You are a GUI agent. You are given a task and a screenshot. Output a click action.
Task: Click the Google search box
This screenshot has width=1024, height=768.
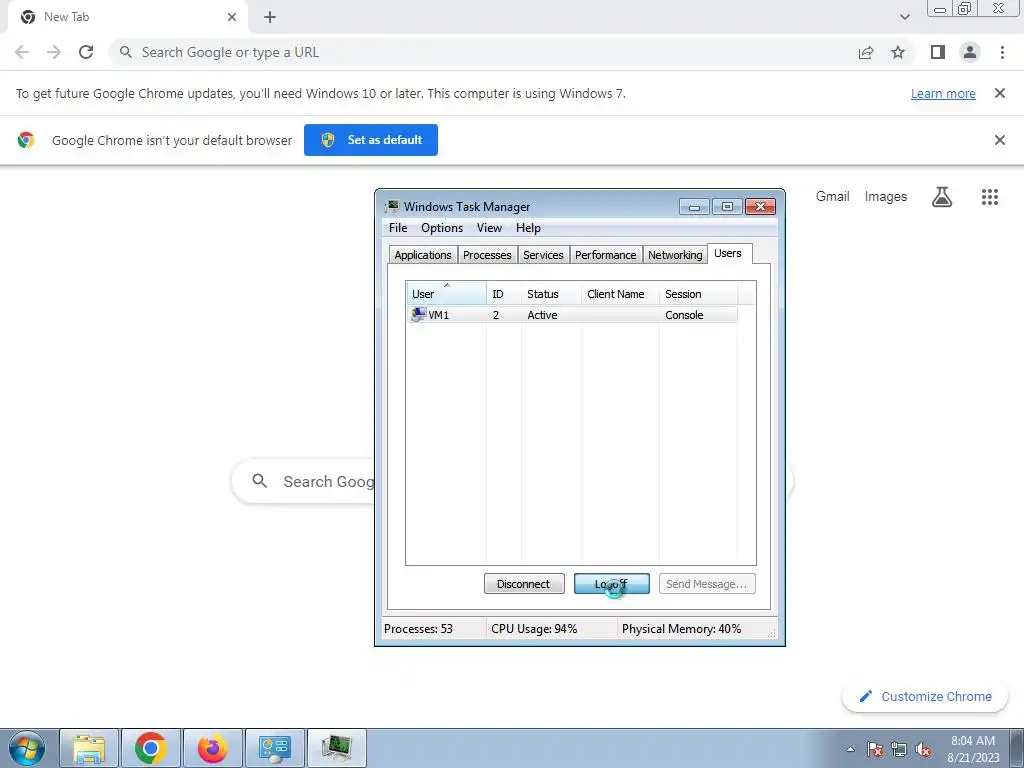coord(512,481)
